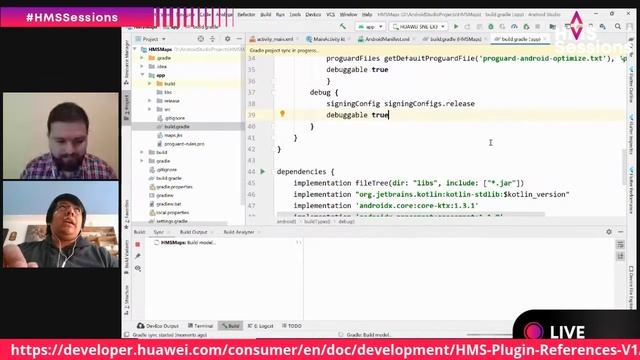
Task: Click the Gradle build progress bar
Action: [x=489, y=335]
